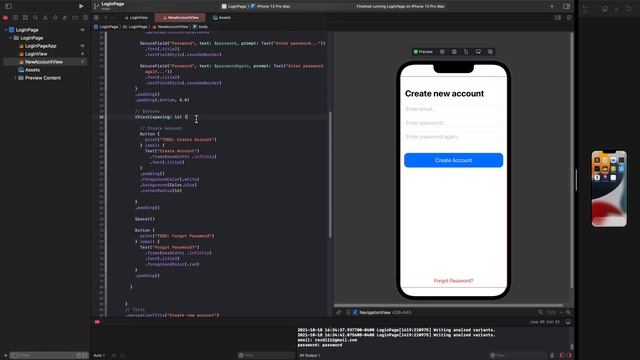
Task: Click the Enter password field in preview
Action: point(453,123)
